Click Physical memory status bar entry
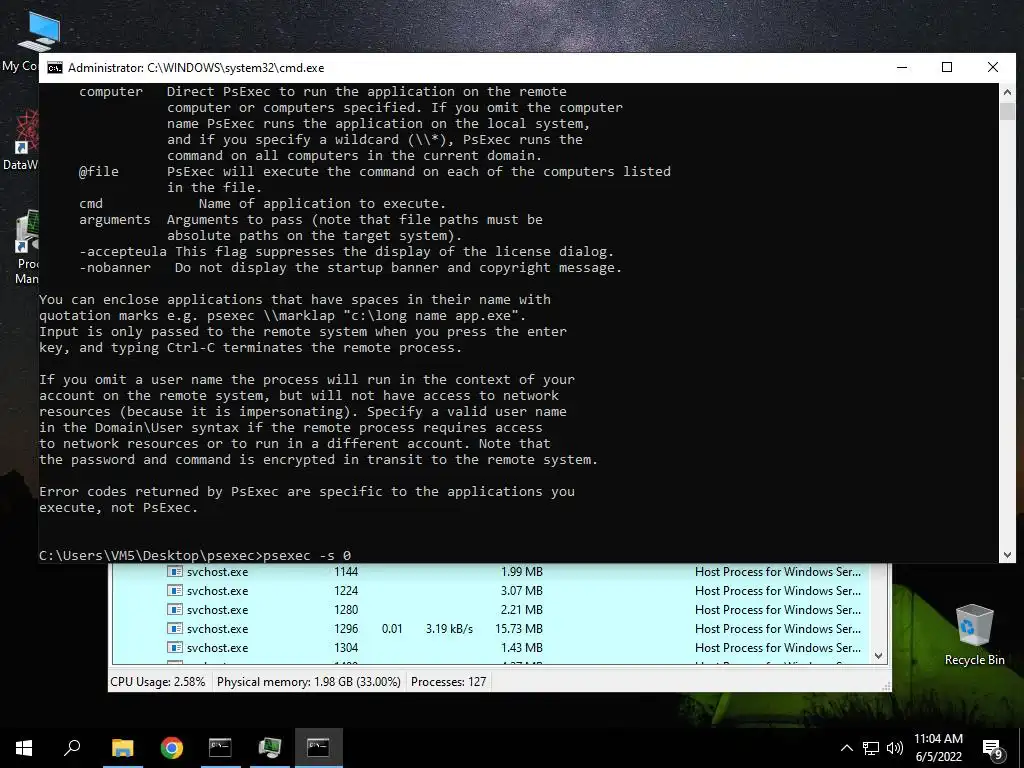This screenshot has width=1024, height=768. pyautogui.click(x=308, y=682)
